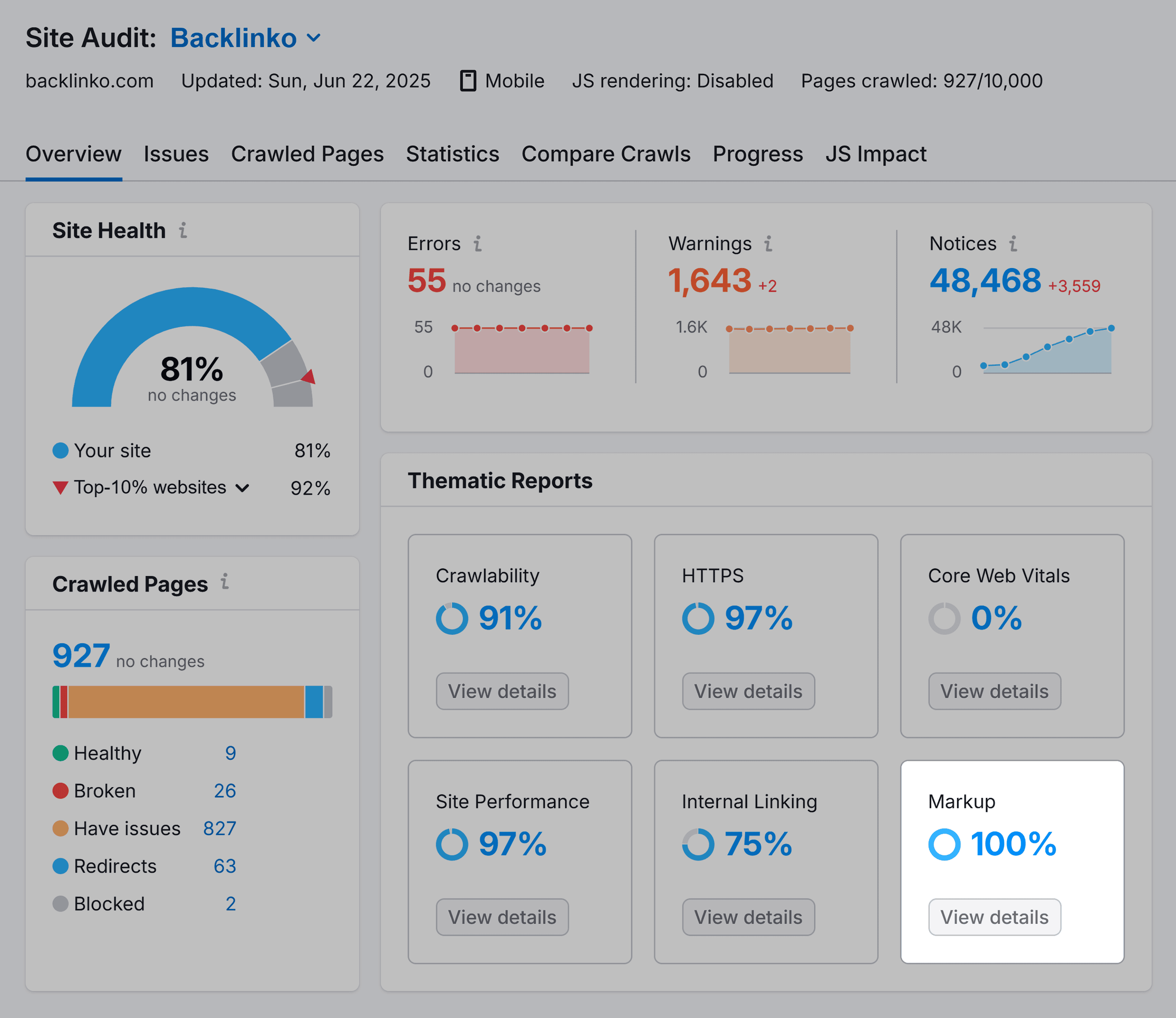1176x1018 pixels.
Task: Click the blue Redirects legend dot
Action: 60,866
